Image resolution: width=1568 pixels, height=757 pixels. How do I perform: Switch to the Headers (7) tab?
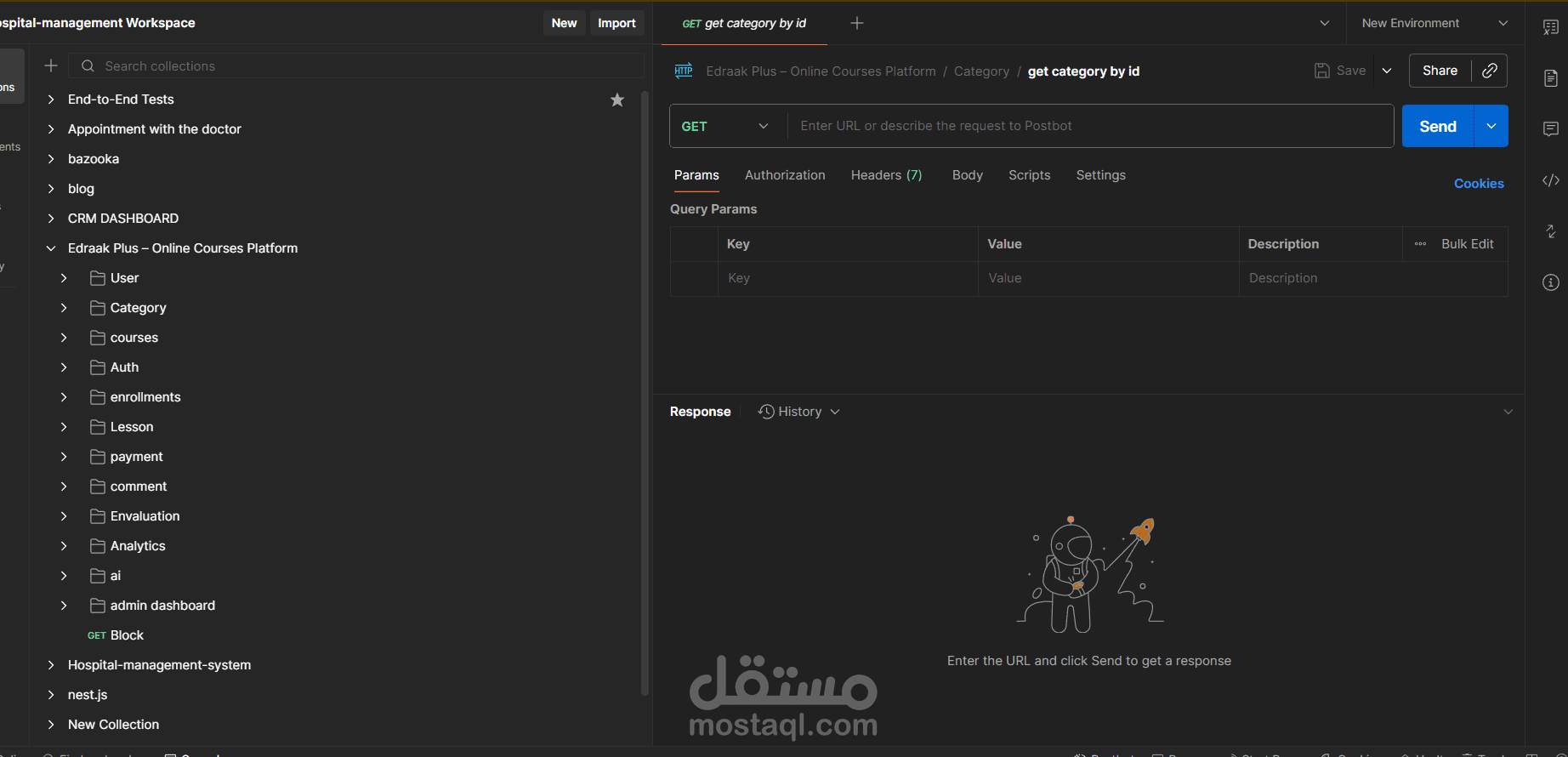[x=886, y=175]
